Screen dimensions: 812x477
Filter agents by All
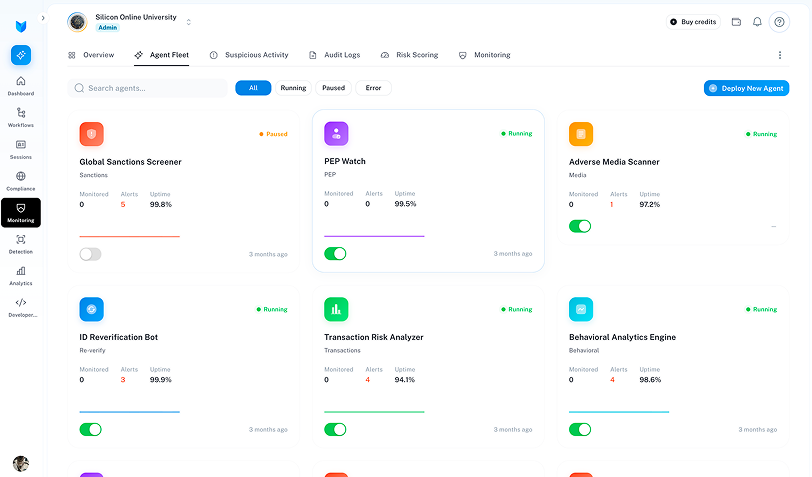click(x=253, y=88)
